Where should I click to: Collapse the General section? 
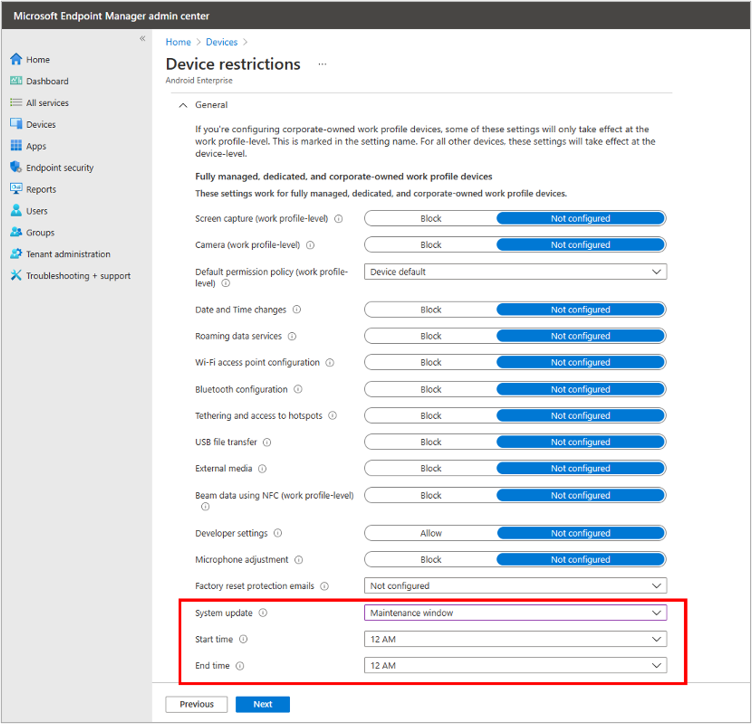[183, 105]
